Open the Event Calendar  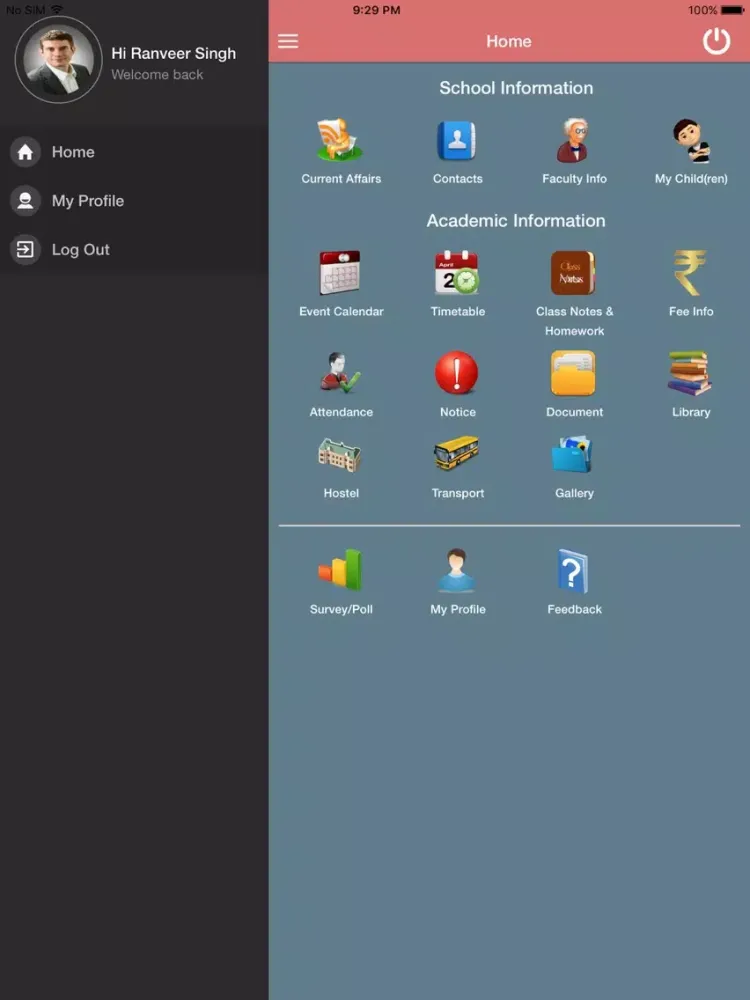(x=341, y=273)
